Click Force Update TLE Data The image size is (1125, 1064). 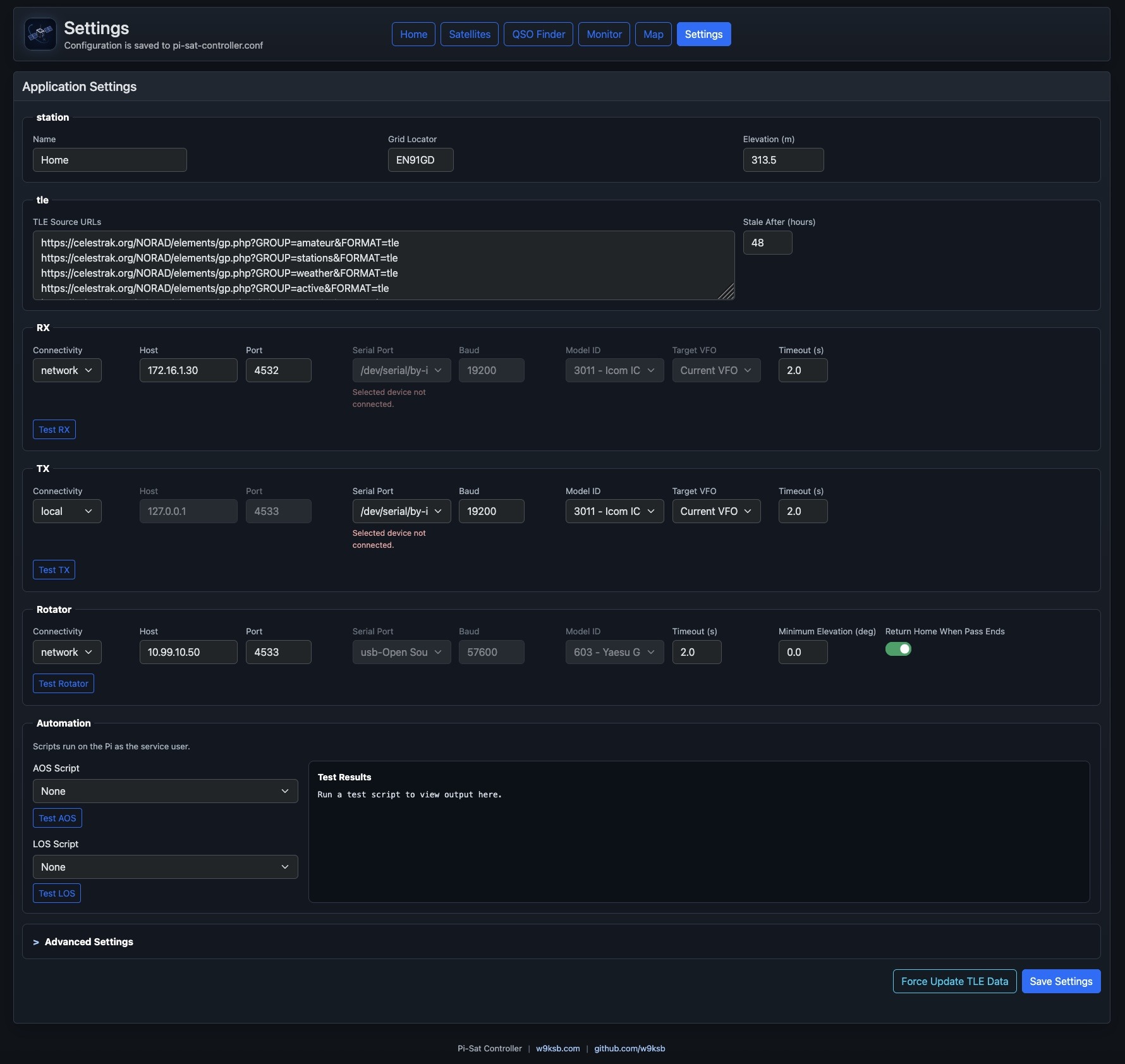(x=954, y=981)
